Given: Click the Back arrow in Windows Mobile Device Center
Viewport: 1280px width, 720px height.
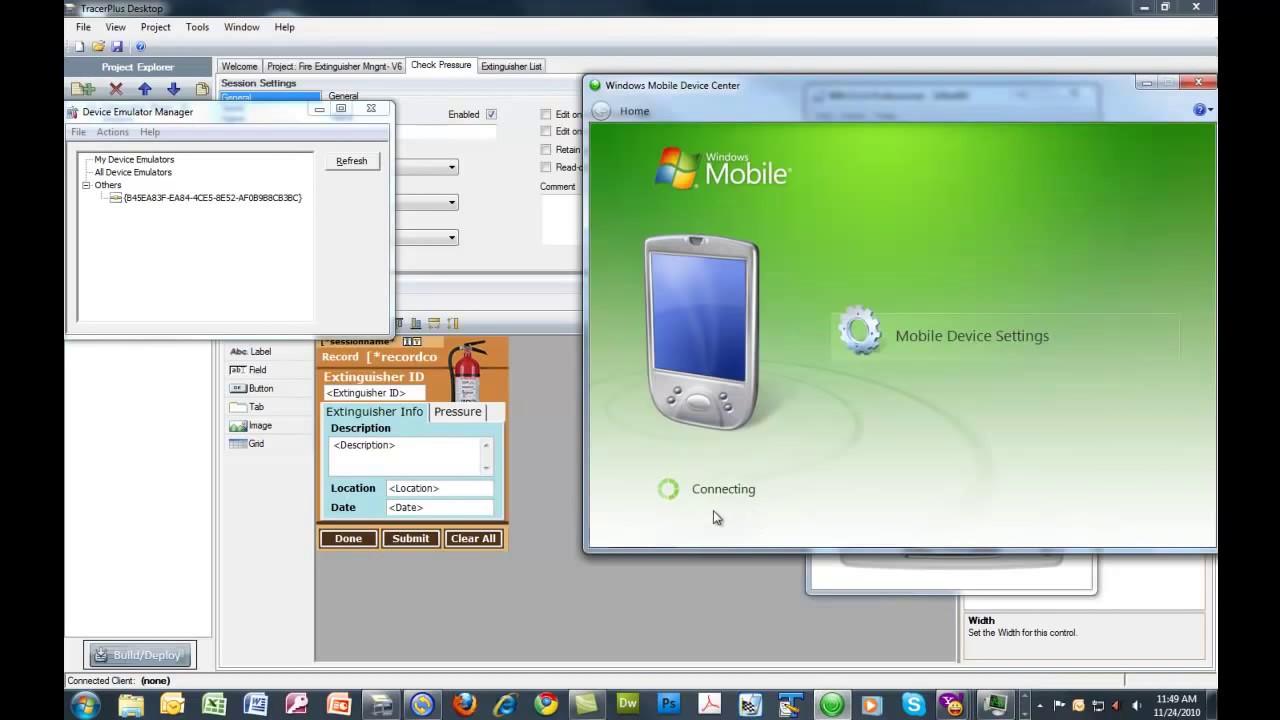Looking at the screenshot, I should [x=601, y=111].
